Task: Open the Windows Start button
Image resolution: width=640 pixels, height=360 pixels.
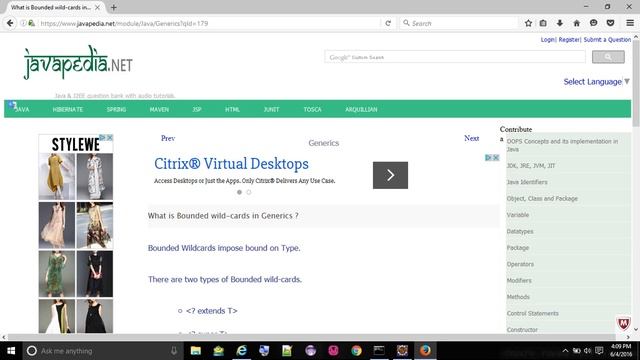Action: click(11, 351)
